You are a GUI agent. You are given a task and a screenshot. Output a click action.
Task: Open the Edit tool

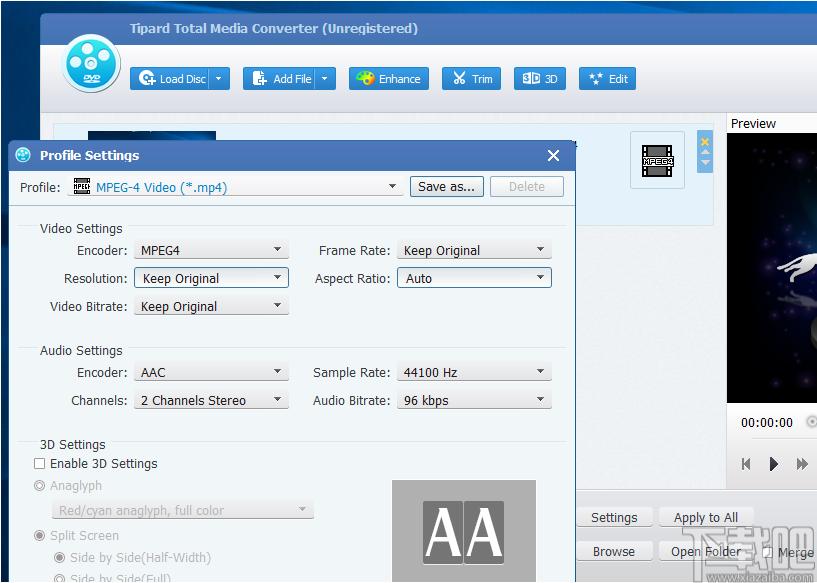[x=608, y=79]
